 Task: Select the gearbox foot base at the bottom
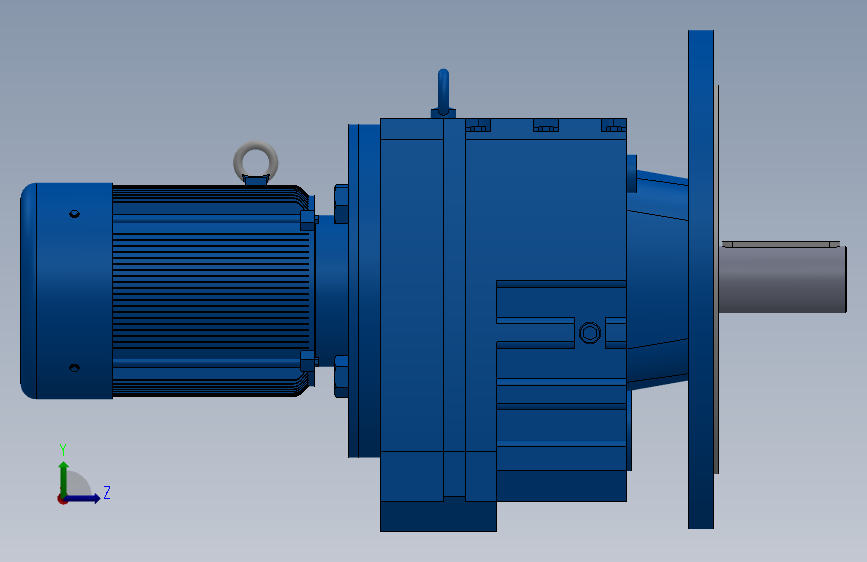438,516
